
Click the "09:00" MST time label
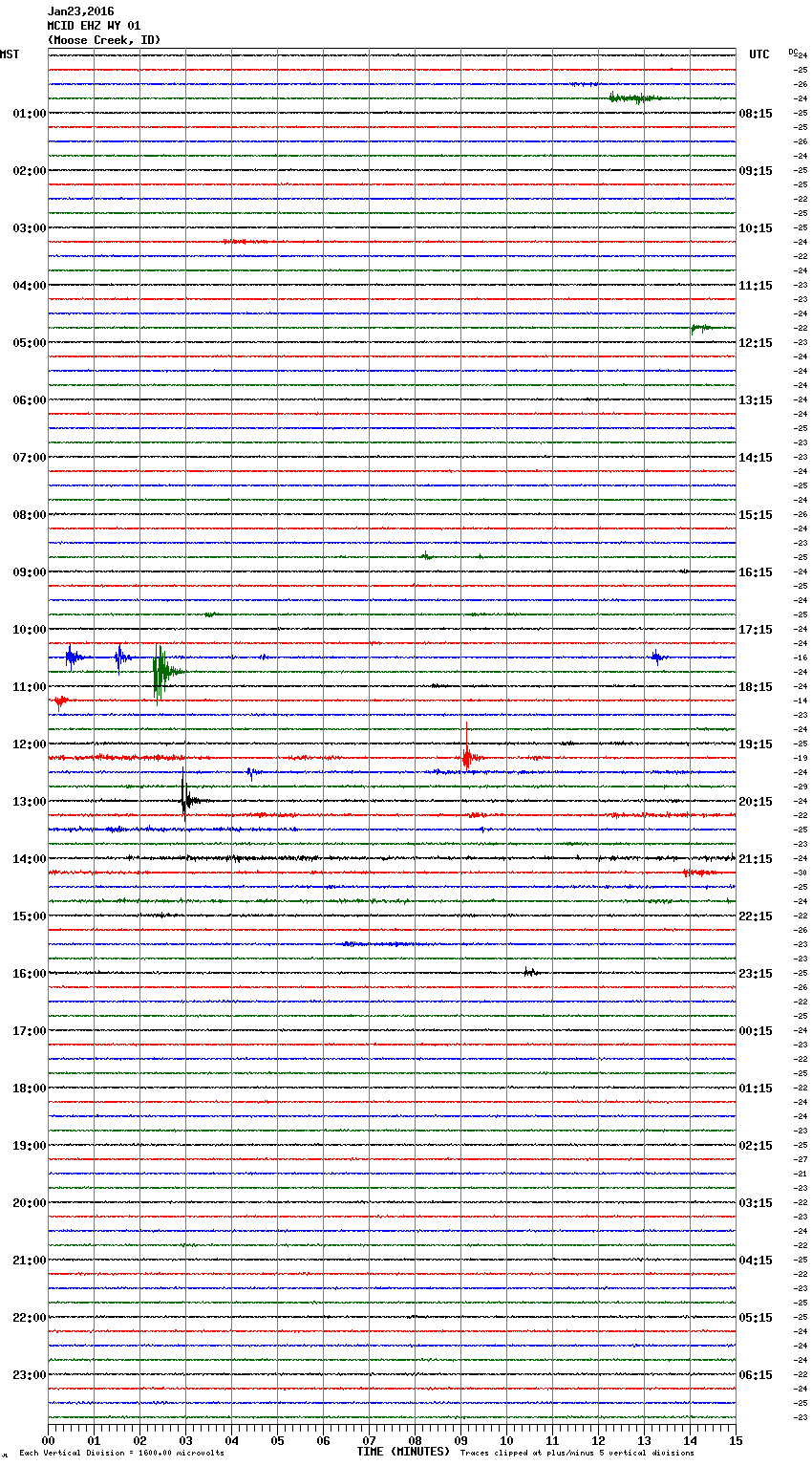point(29,572)
